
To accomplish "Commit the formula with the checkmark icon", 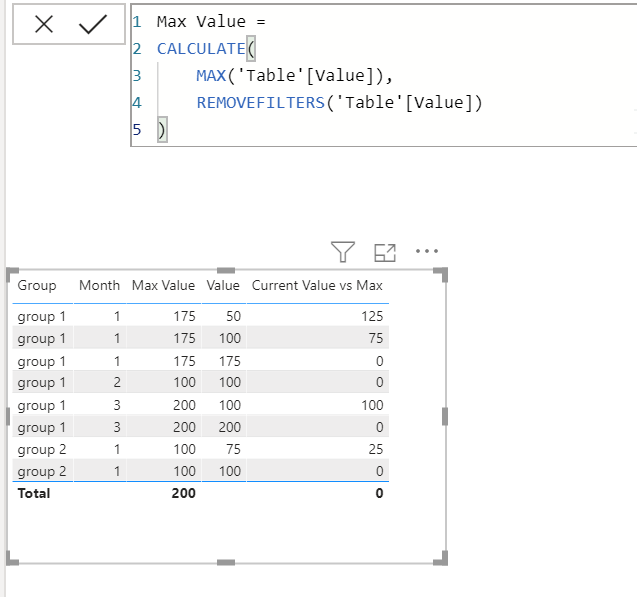I will pyautogui.click(x=93, y=24).
